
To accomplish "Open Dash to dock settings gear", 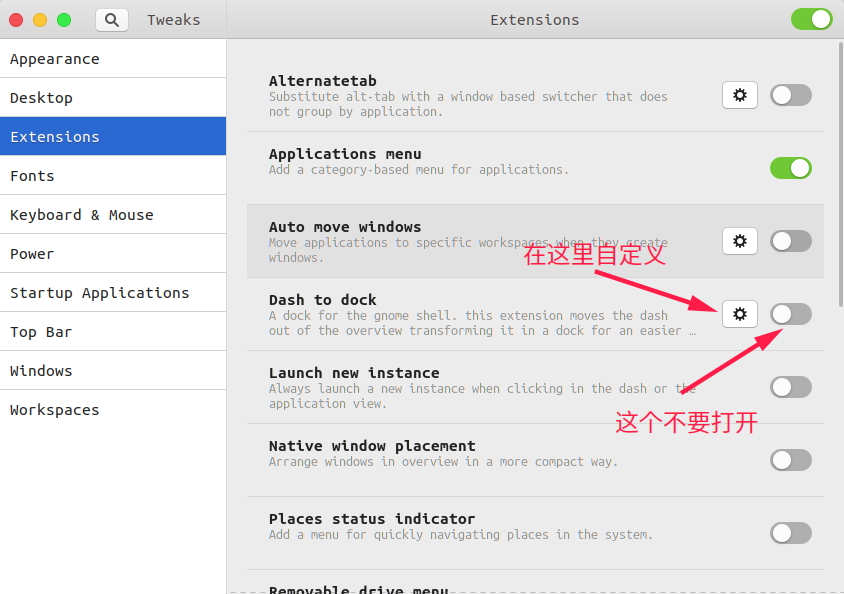I will tap(740, 314).
